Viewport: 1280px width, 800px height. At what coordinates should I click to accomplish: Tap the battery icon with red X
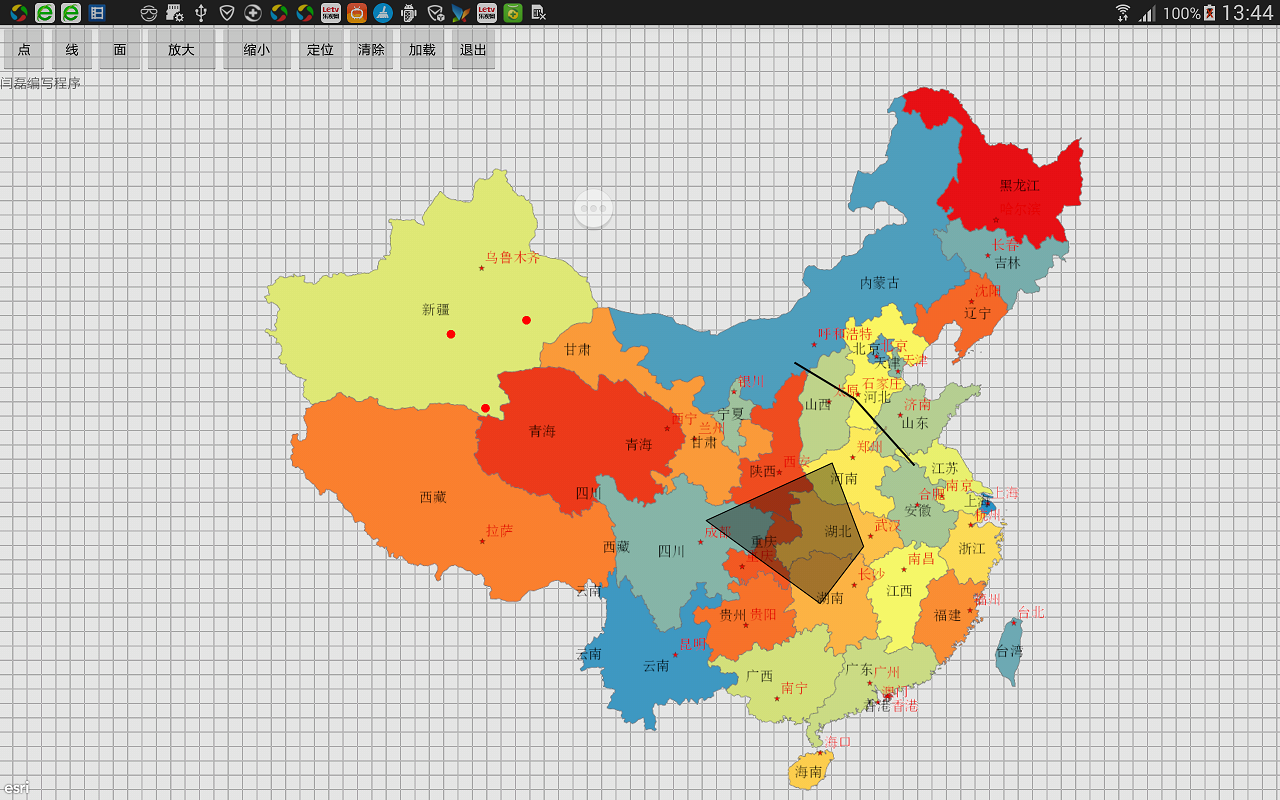click(x=1210, y=13)
